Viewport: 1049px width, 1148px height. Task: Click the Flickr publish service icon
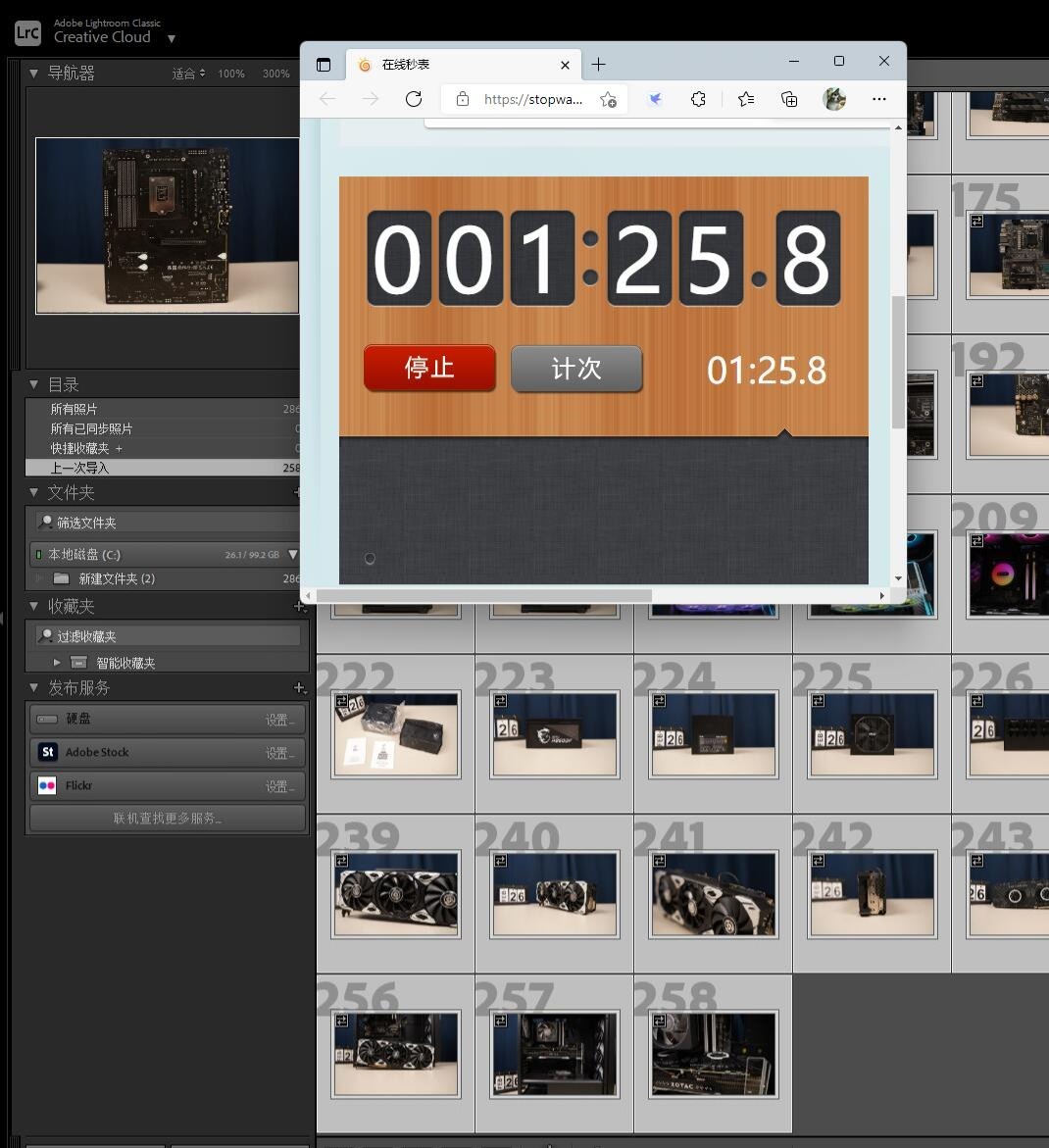(x=47, y=785)
